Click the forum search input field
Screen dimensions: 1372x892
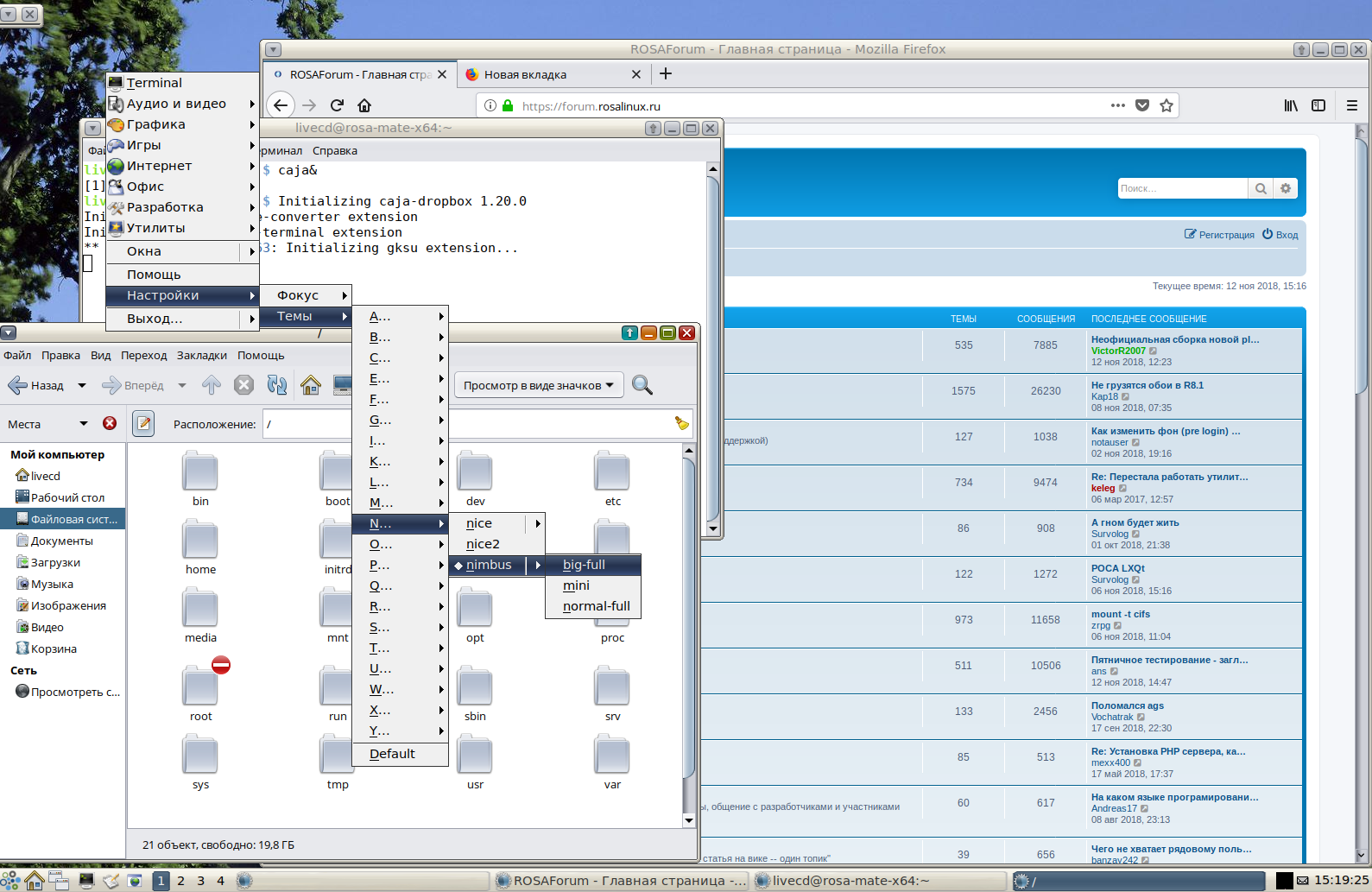click(x=1181, y=188)
